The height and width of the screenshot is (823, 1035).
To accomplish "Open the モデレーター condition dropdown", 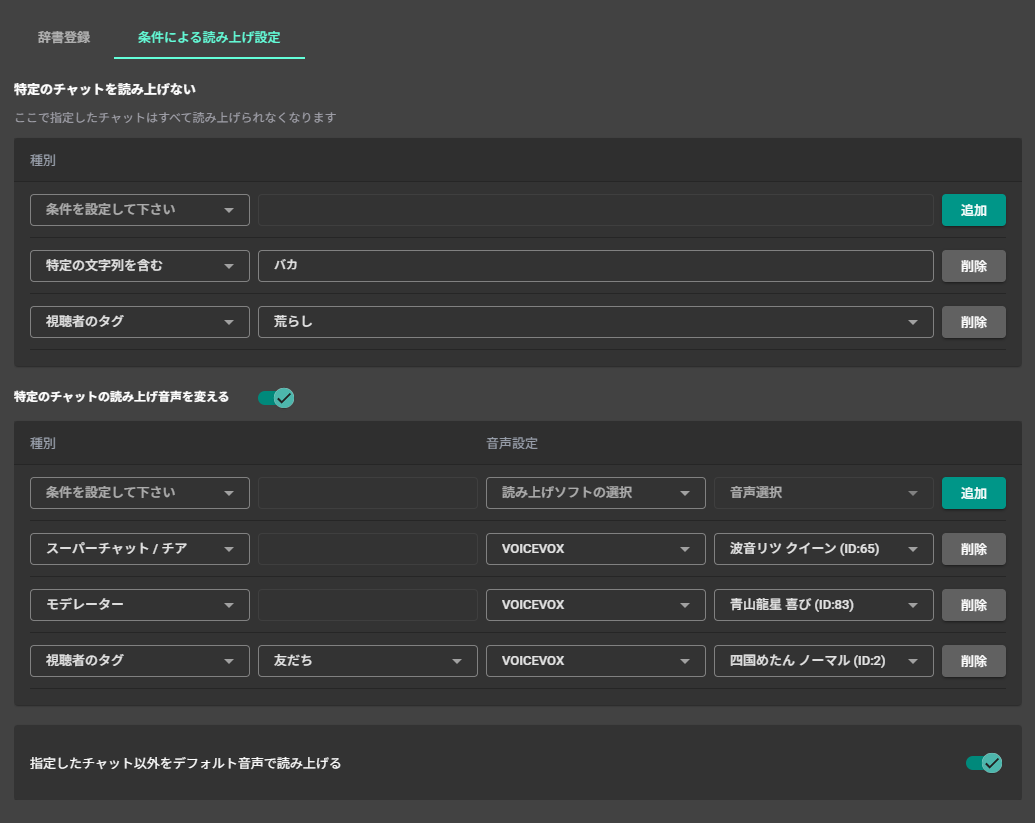I will 140,605.
